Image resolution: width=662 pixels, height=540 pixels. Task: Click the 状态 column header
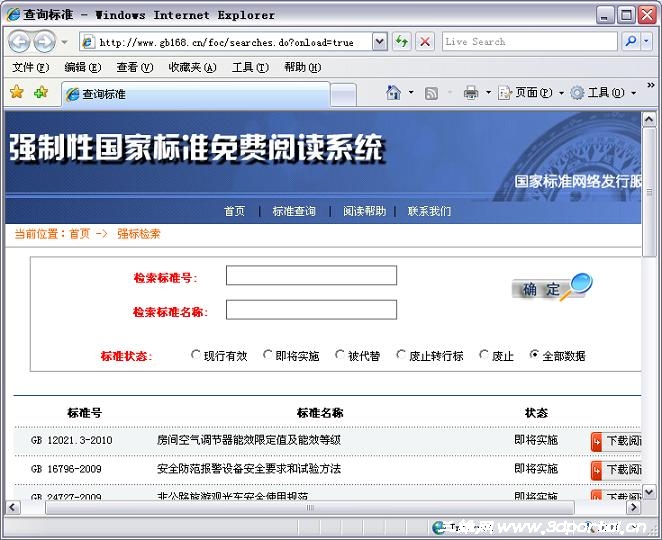point(536,412)
